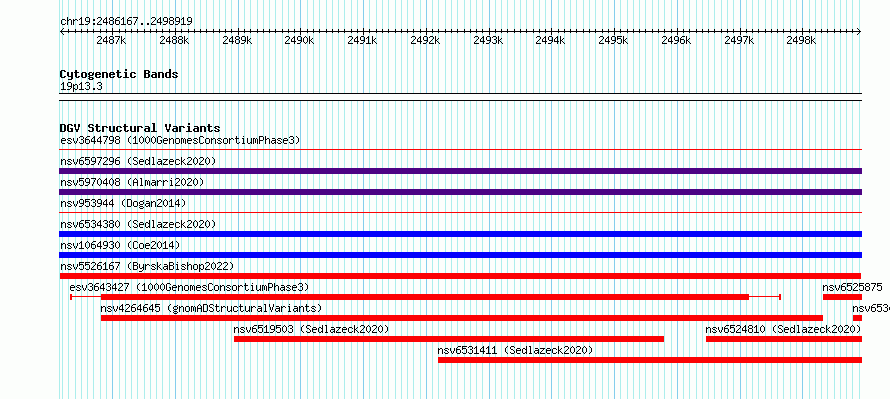Select the nsv6597296 Sedlazeck2020 purple bar
Screen dimensions: 890x399
[x=460, y=171]
